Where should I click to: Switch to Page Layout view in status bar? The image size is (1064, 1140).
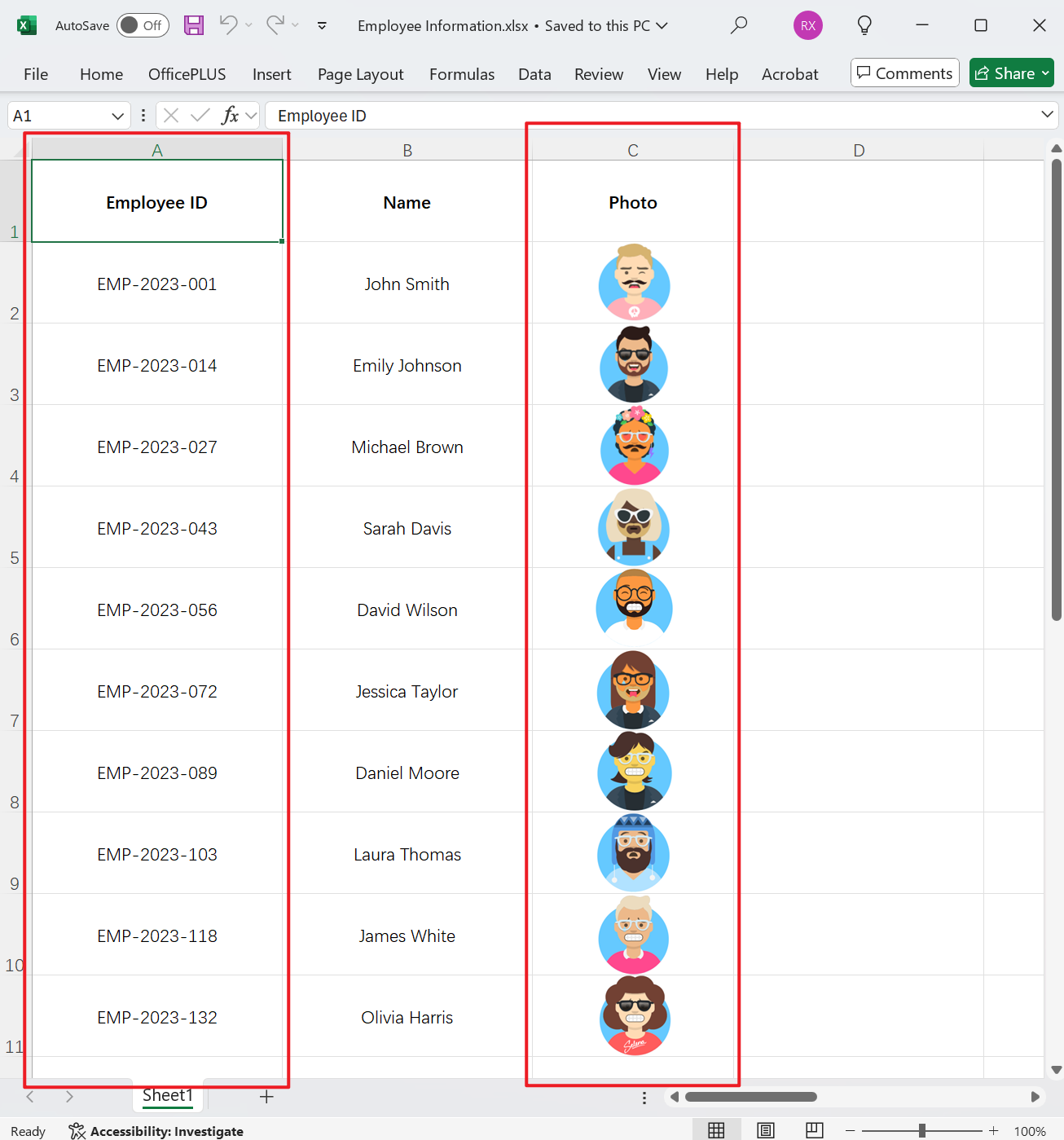[765, 1130]
